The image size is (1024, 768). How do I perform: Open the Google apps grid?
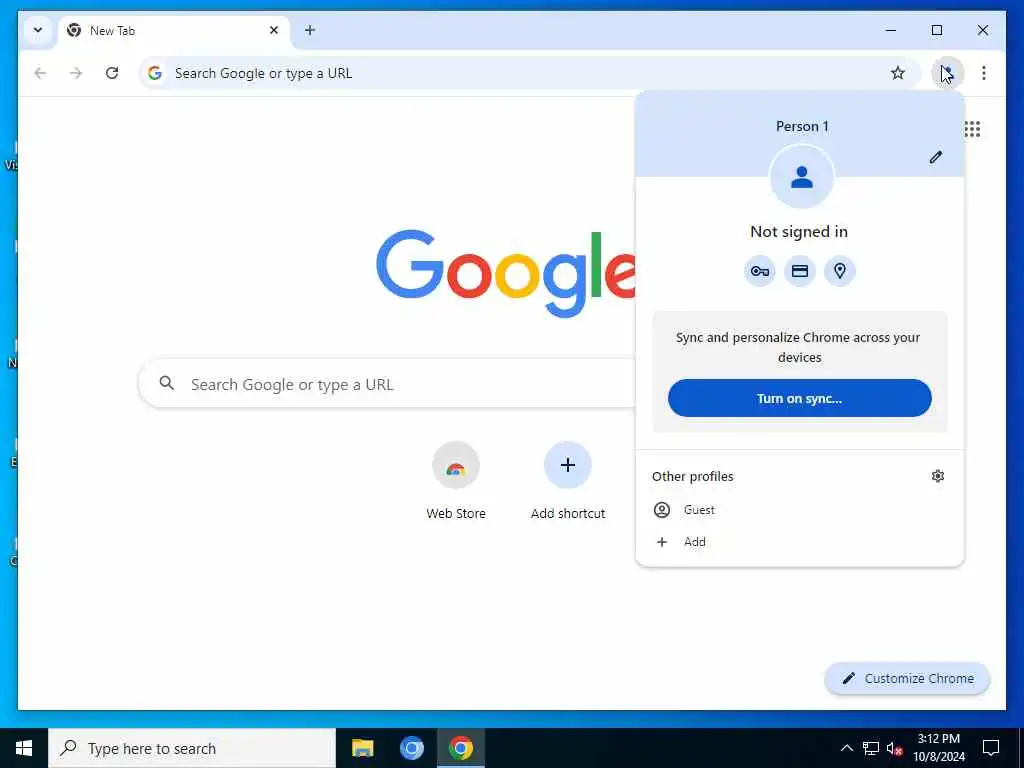972,129
